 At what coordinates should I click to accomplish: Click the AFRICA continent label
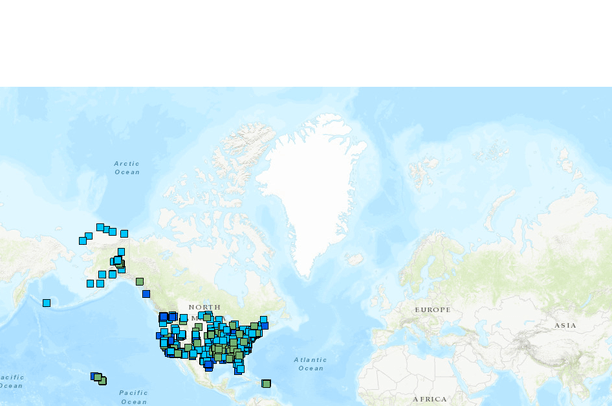pos(430,399)
